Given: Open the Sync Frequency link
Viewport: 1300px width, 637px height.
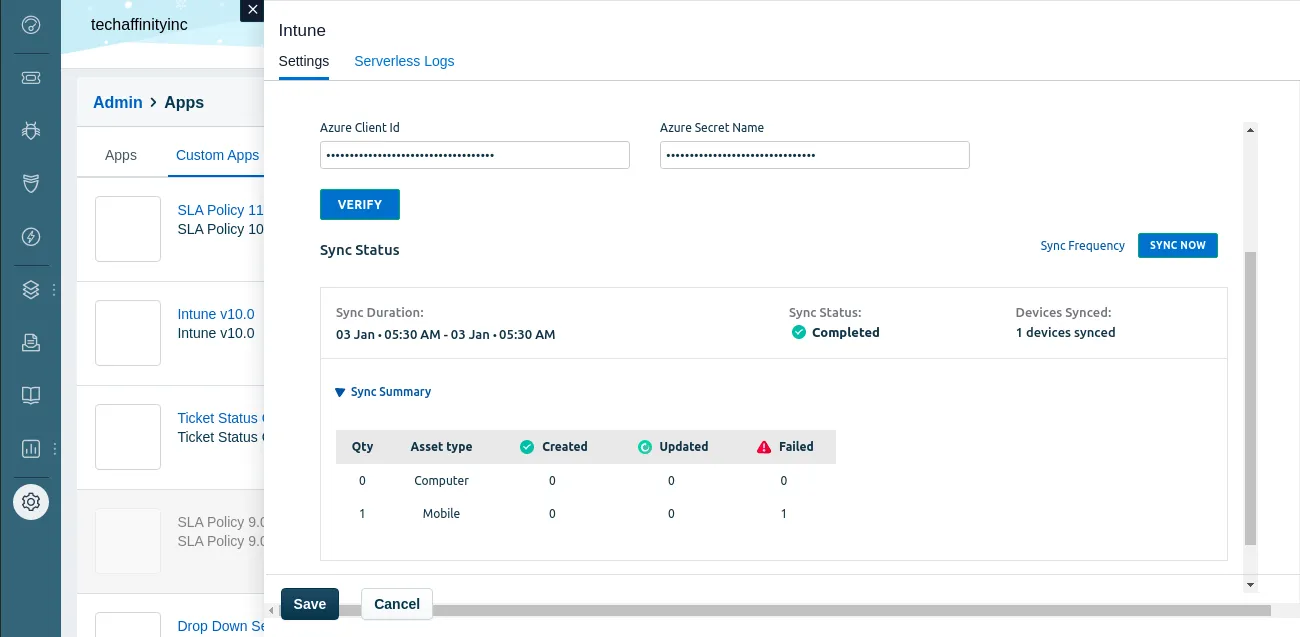Looking at the screenshot, I should pyautogui.click(x=1082, y=246).
